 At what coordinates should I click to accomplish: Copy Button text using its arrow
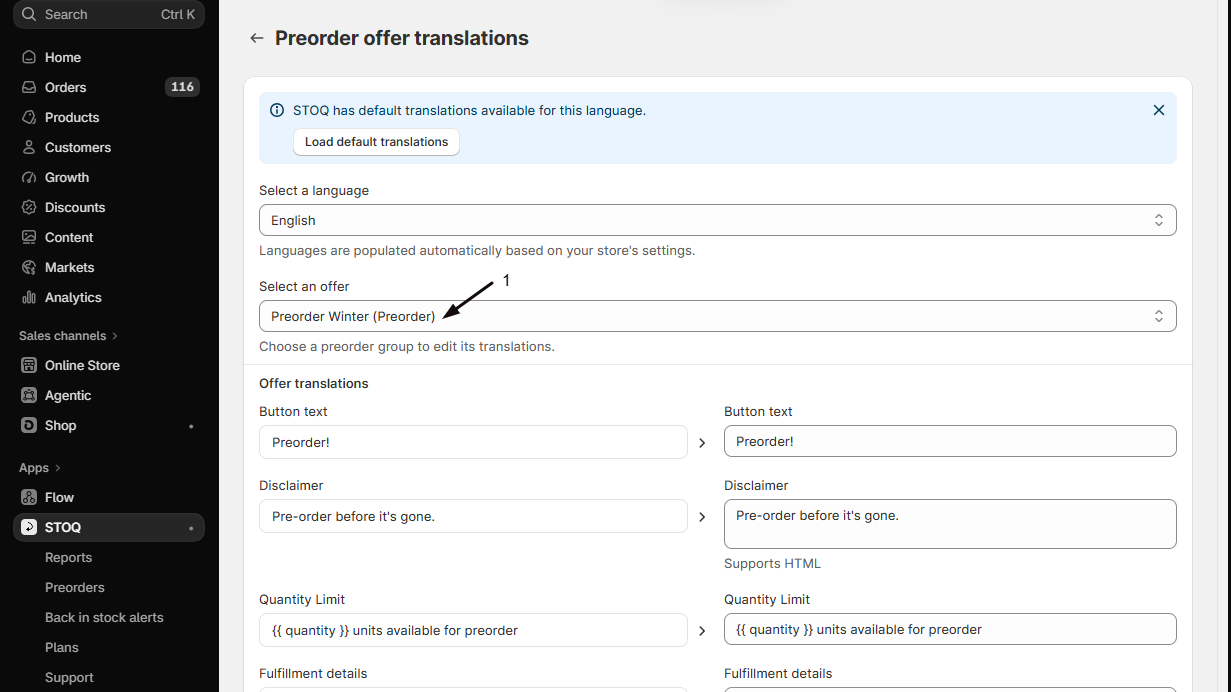pos(702,442)
